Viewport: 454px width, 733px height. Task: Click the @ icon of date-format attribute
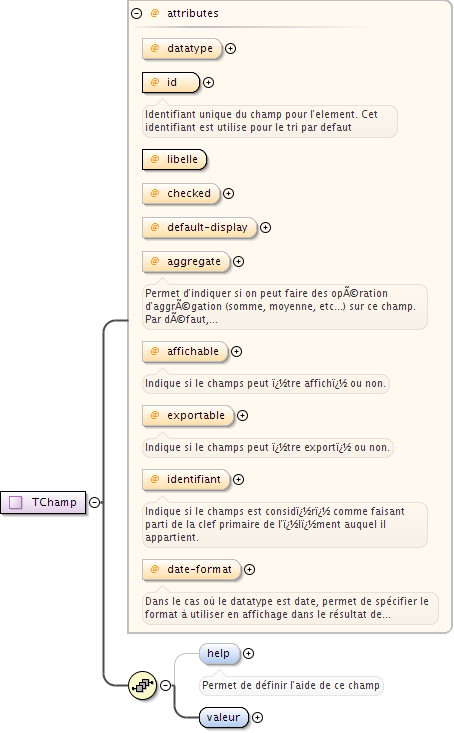tap(155, 569)
